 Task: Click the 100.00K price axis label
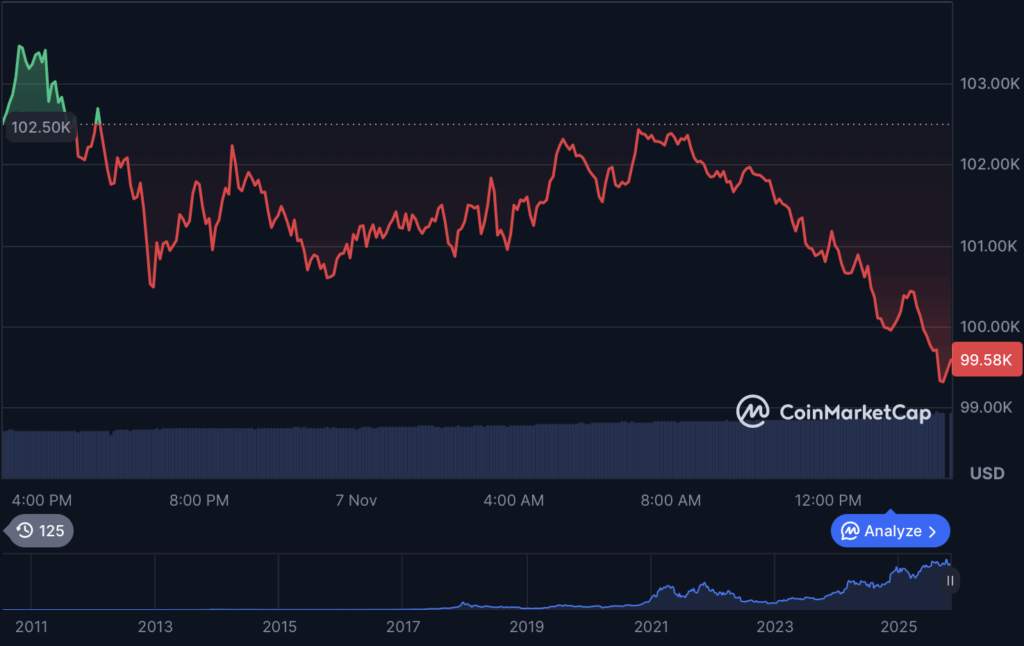pos(988,327)
